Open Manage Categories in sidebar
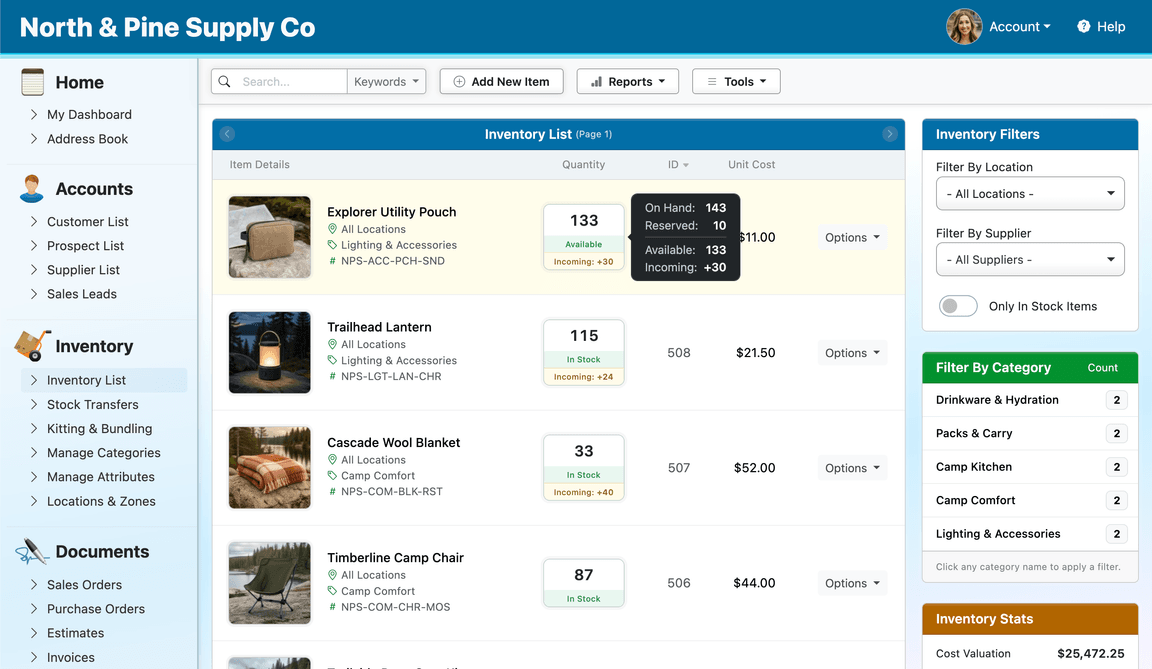 click(x=104, y=453)
